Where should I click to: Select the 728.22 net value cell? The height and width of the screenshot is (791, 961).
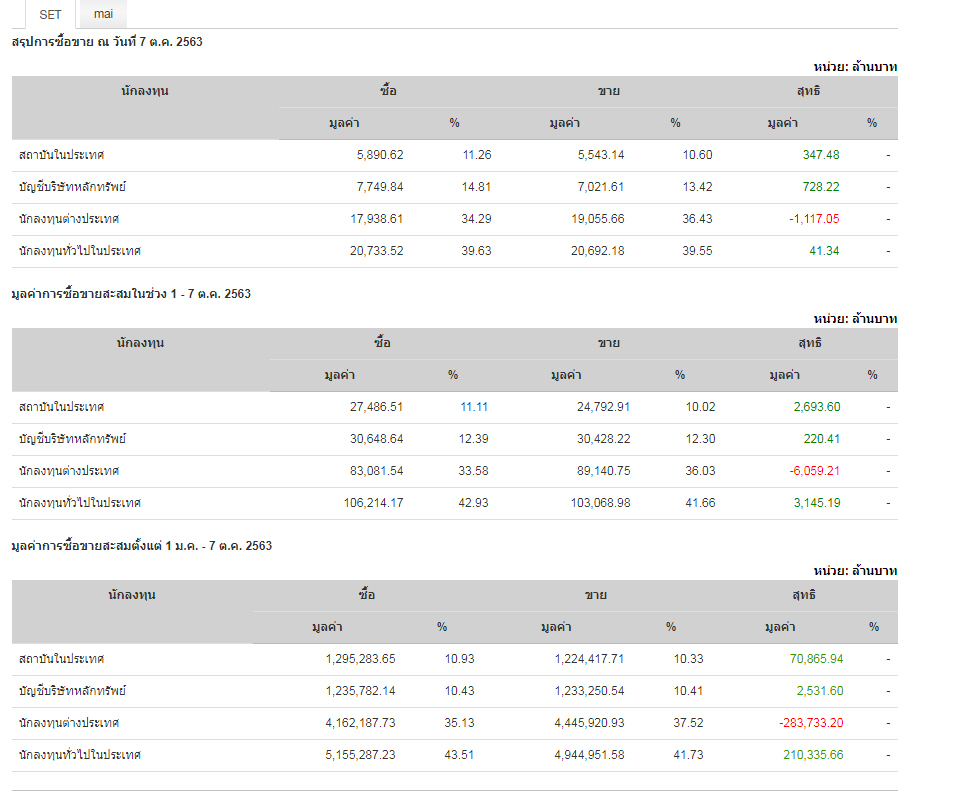point(821,187)
